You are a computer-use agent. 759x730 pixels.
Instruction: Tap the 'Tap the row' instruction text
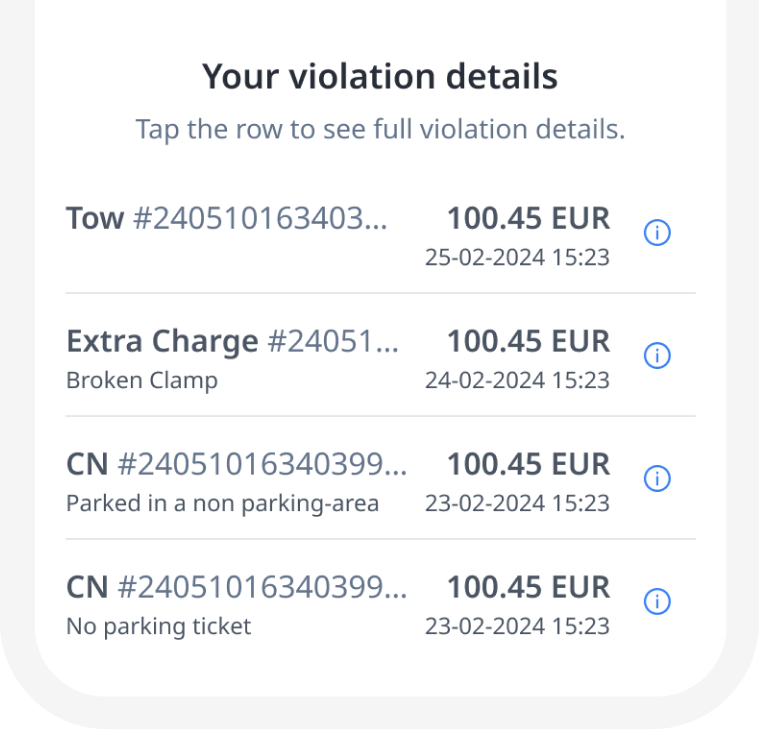(380, 130)
